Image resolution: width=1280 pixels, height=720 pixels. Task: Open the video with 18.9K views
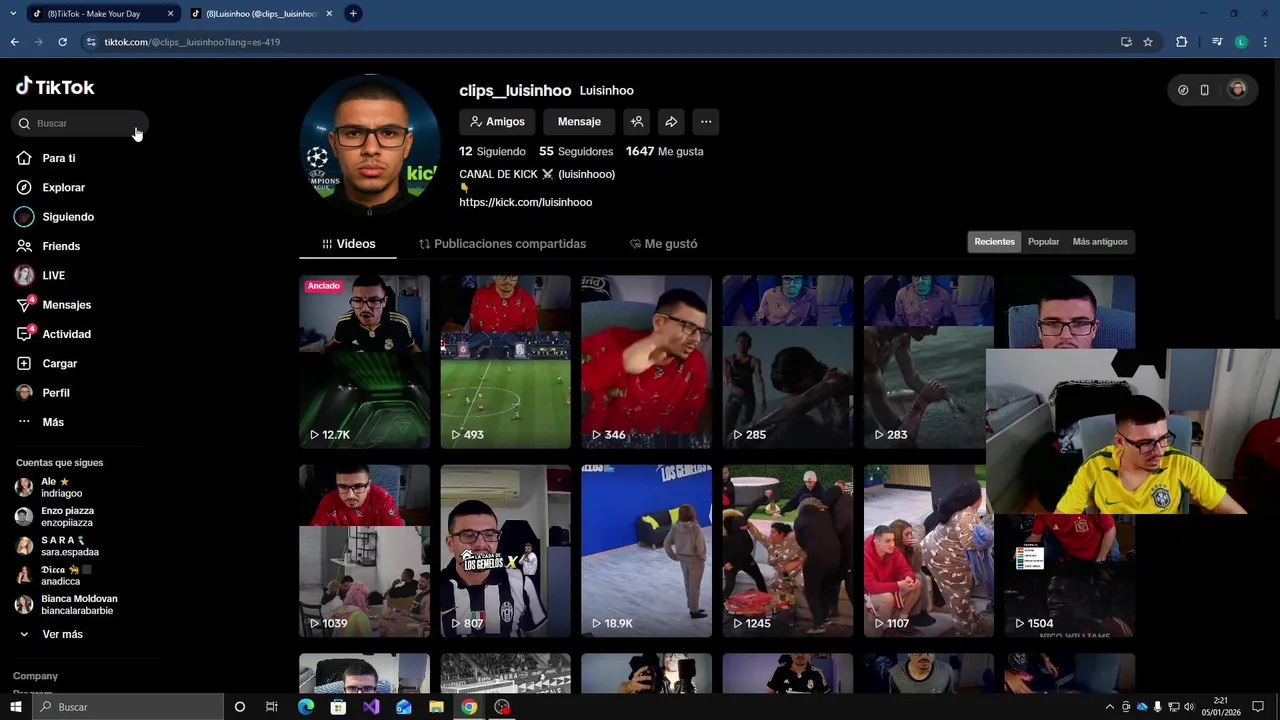[646, 551]
